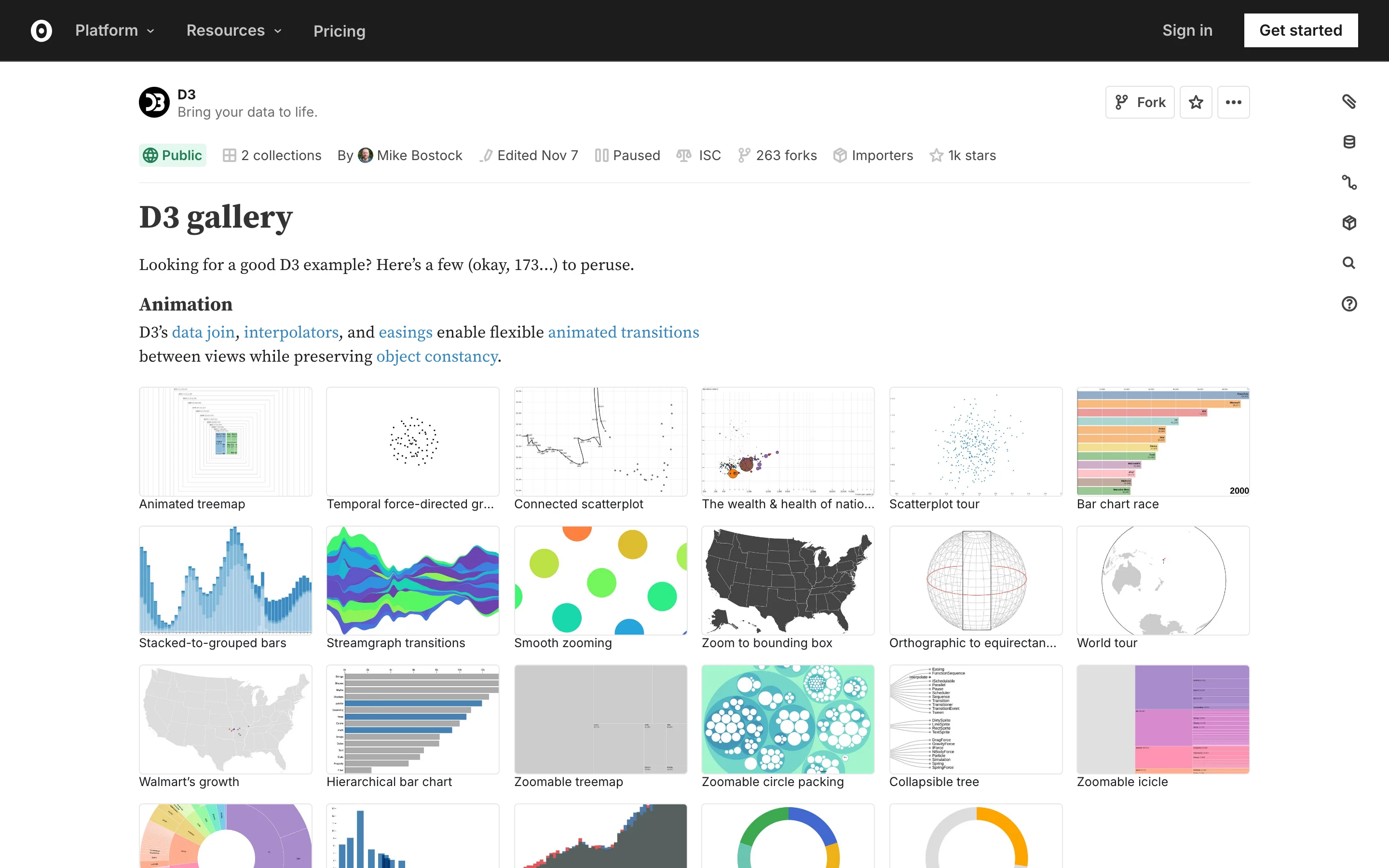Open the help question mark icon

point(1349,304)
